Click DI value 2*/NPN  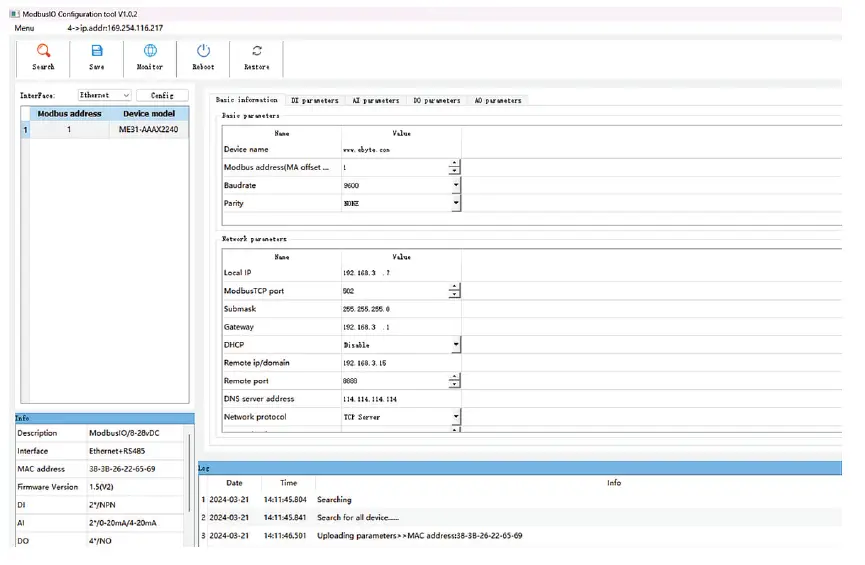[x=102, y=505]
